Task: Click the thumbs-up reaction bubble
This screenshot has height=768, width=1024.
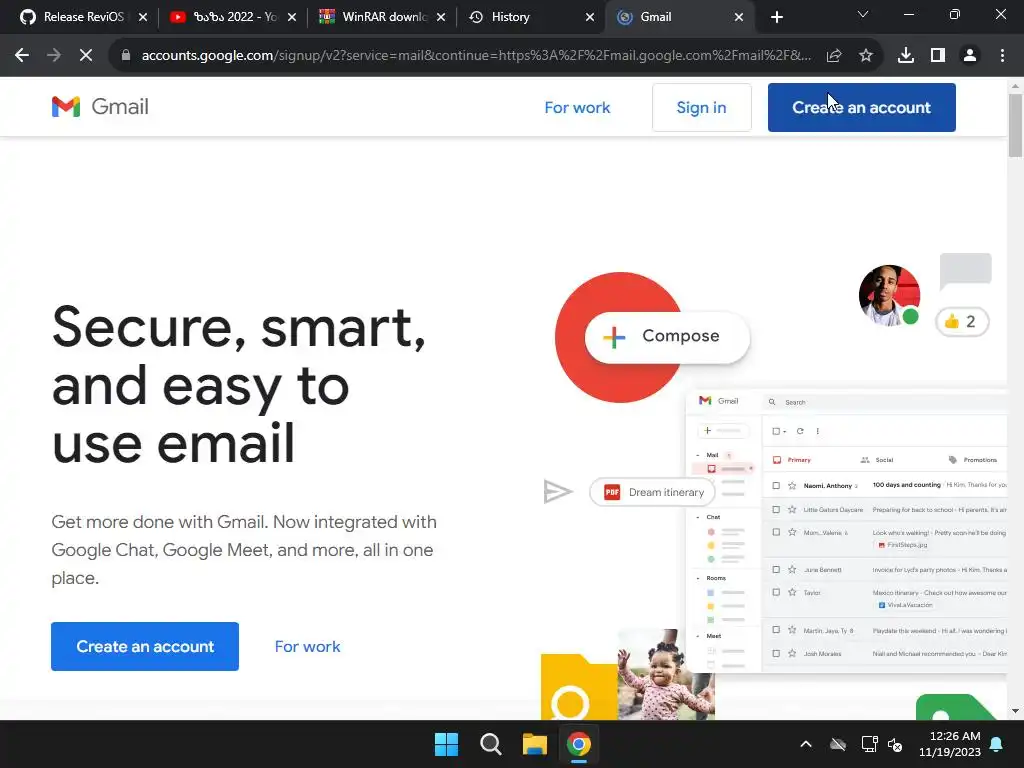Action: pyautogui.click(x=962, y=321)
